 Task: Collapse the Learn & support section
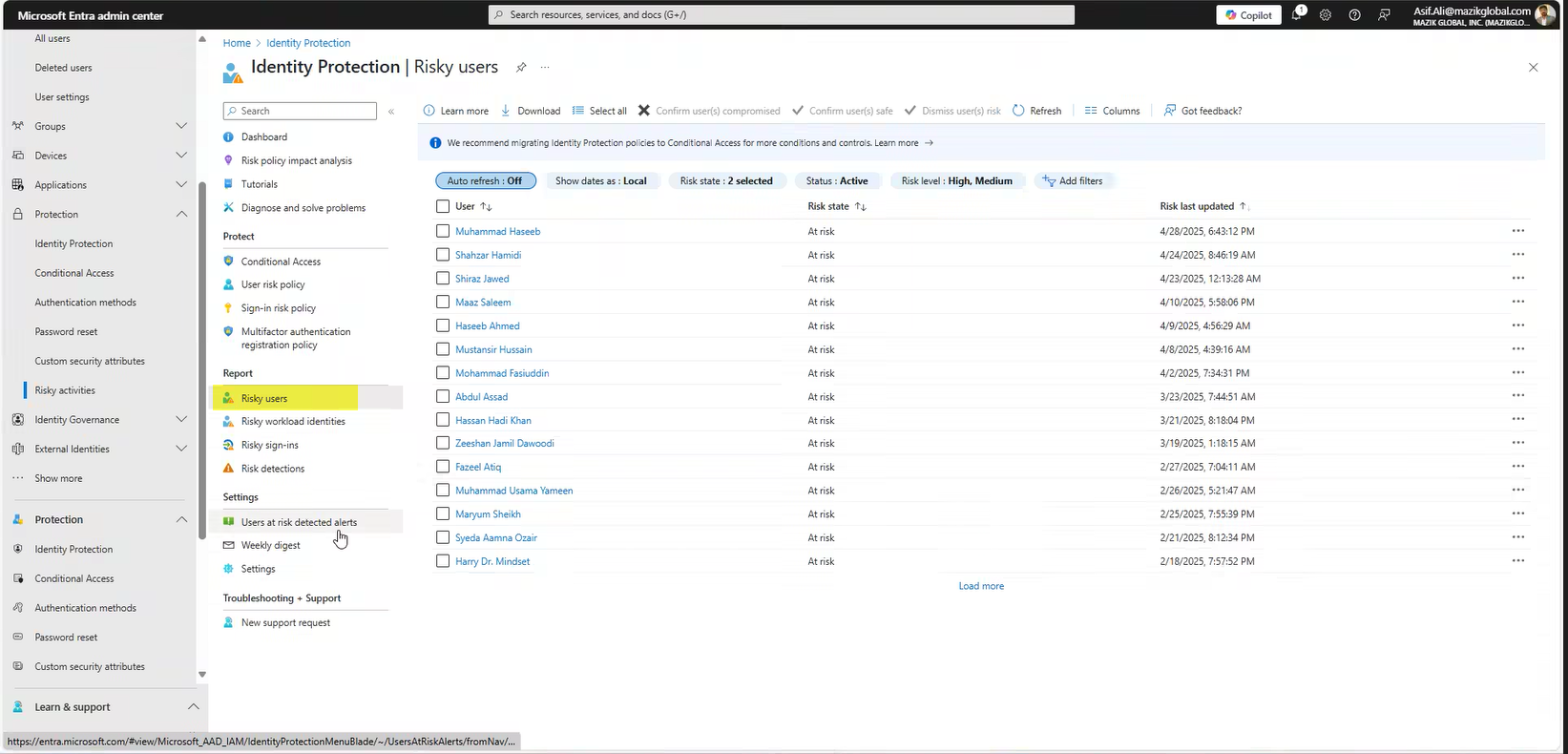point(193,707)
